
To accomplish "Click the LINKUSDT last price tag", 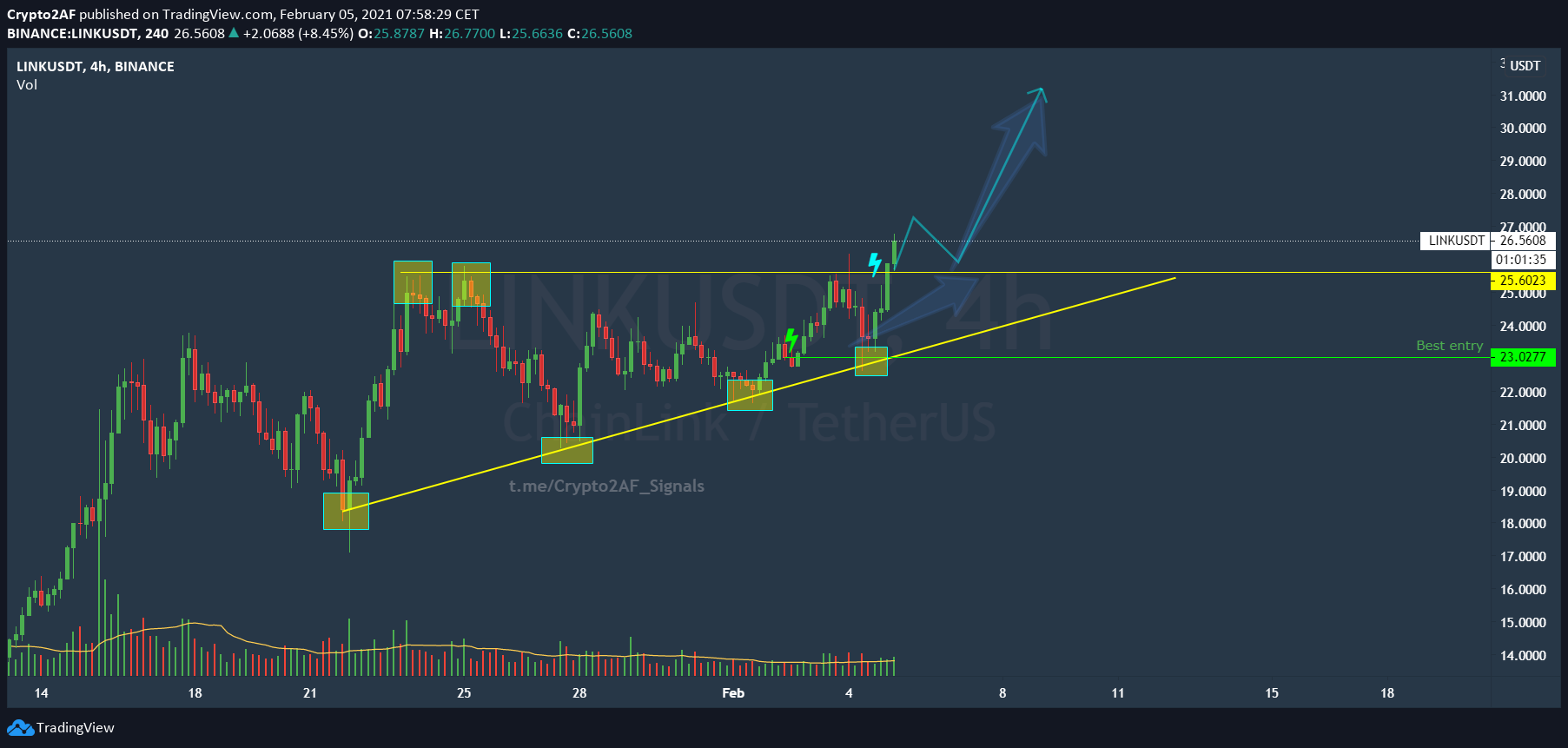I will [x=1457, y=241].
